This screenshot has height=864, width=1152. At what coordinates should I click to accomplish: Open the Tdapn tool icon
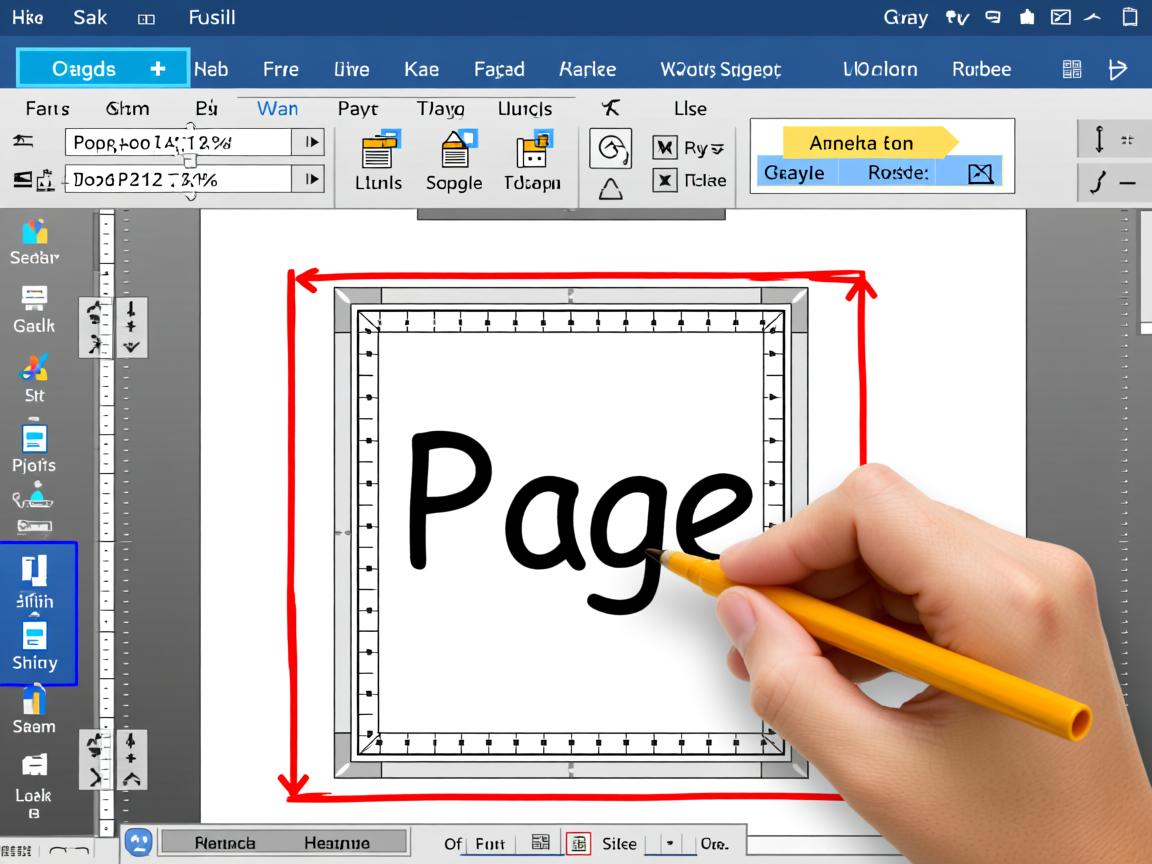(532, 150)
